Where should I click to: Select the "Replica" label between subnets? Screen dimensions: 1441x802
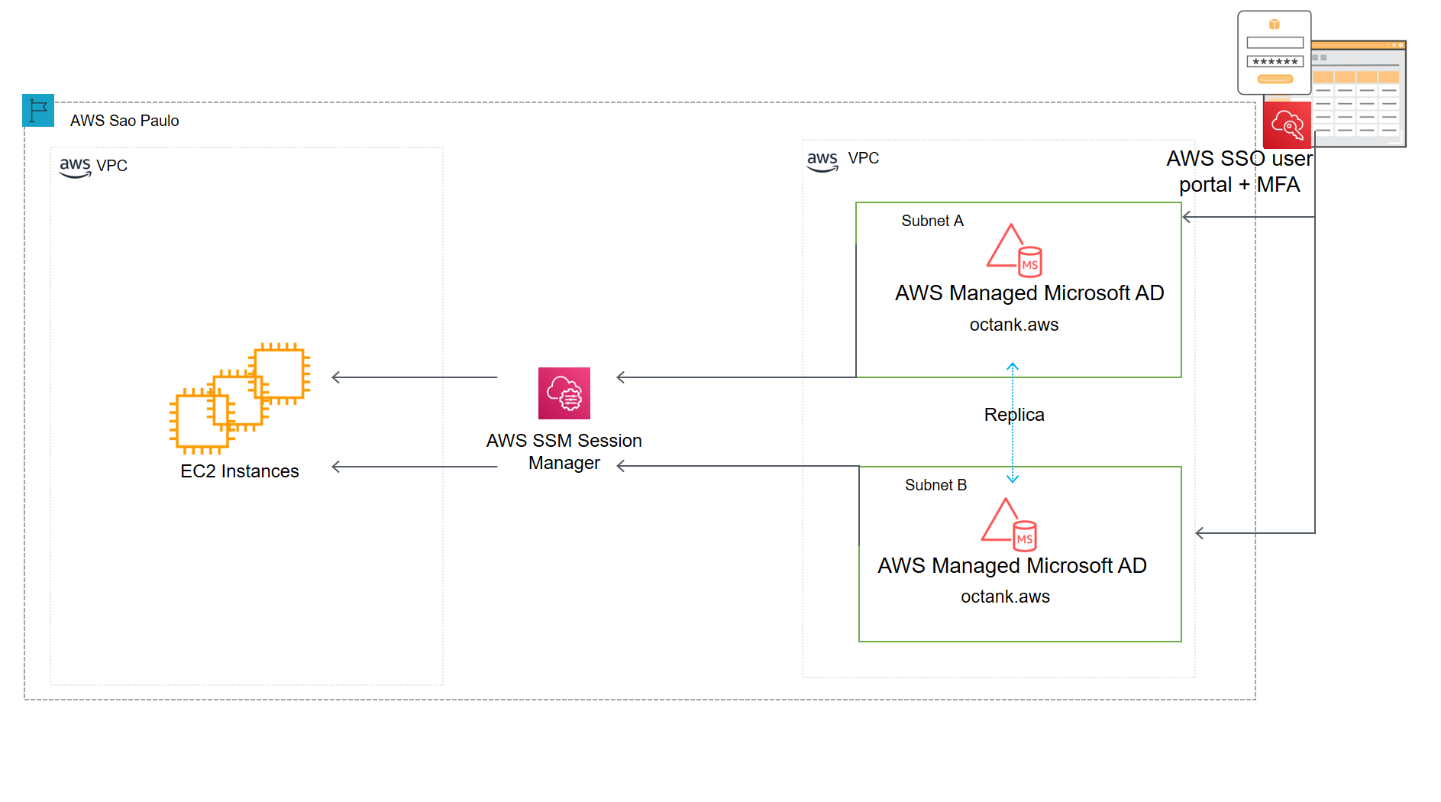tap(1014, 415)
